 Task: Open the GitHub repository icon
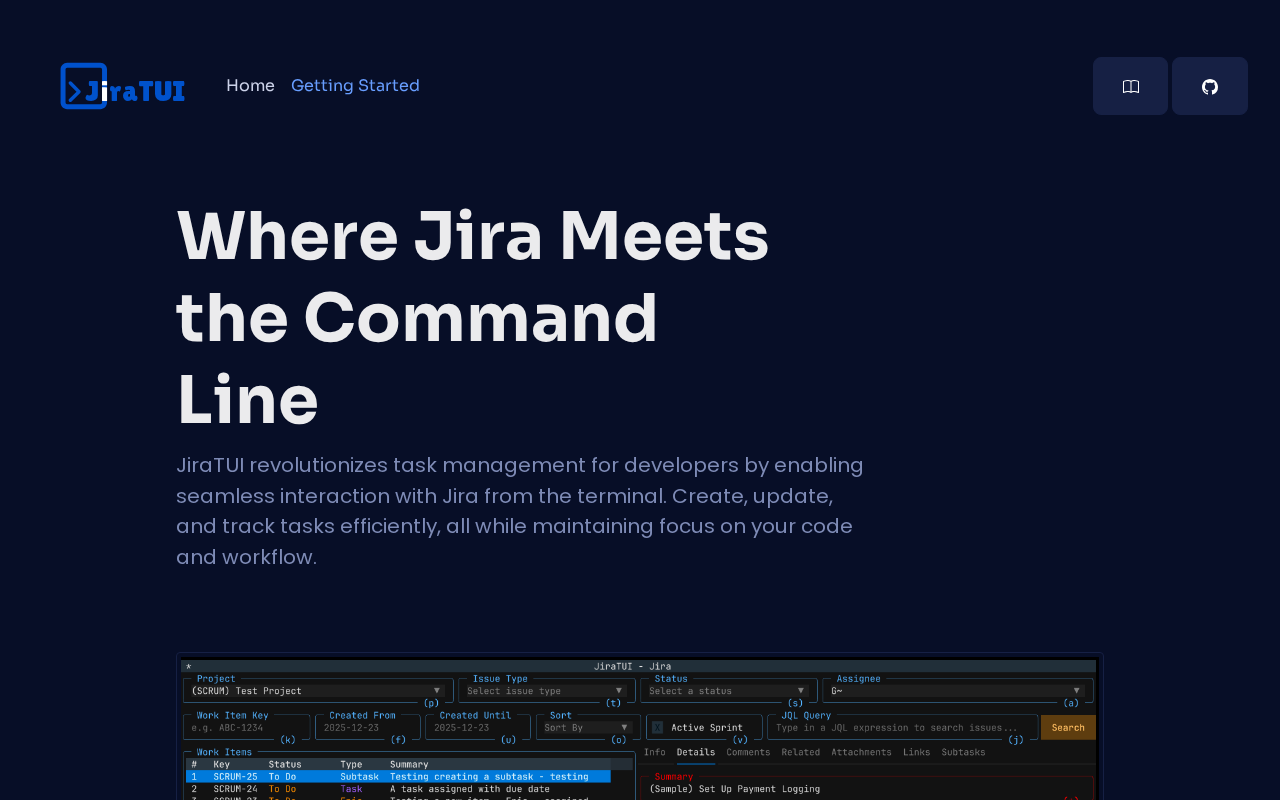1209,85
